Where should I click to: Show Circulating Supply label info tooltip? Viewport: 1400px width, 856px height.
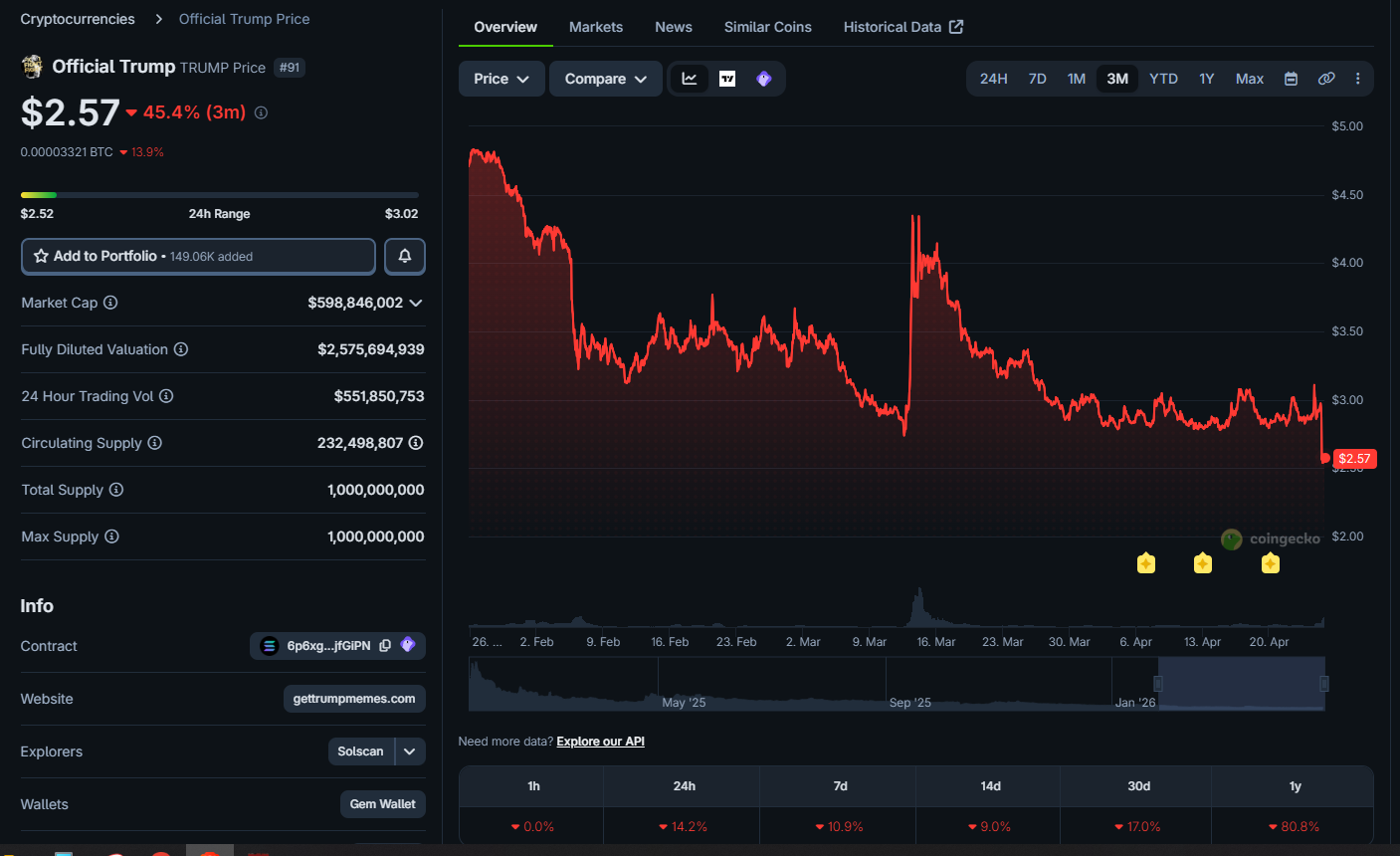154,443
